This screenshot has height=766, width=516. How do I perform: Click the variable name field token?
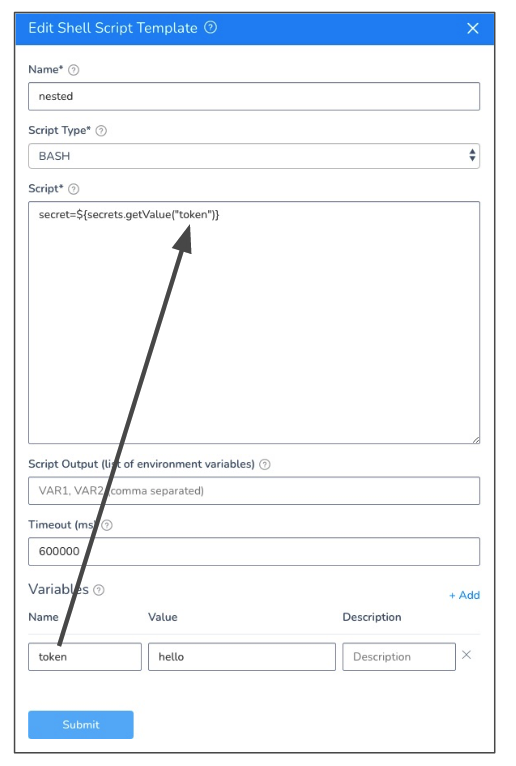(85, 657)
